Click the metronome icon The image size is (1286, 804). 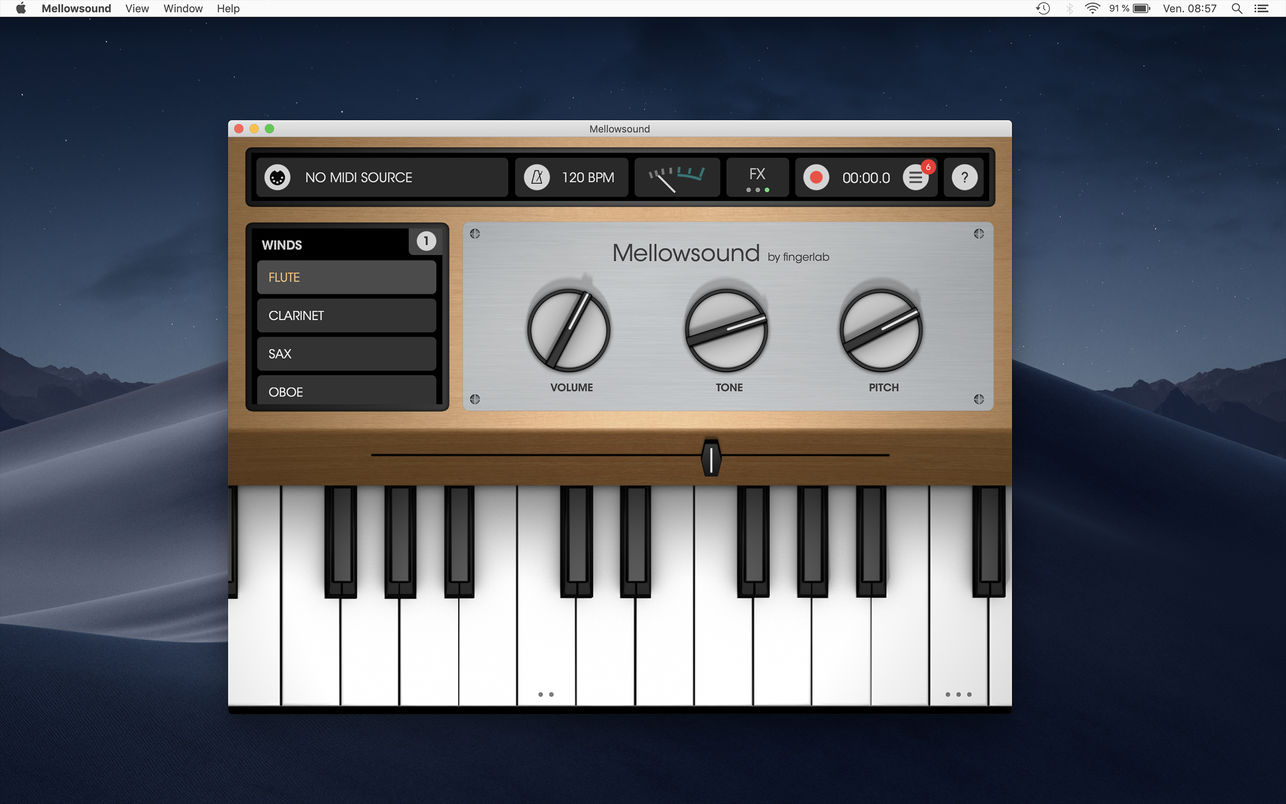(537, 177)
